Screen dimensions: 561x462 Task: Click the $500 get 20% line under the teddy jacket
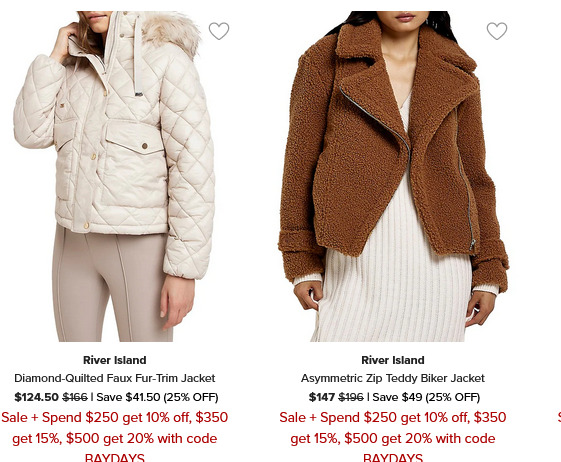[x=393, y=439]
